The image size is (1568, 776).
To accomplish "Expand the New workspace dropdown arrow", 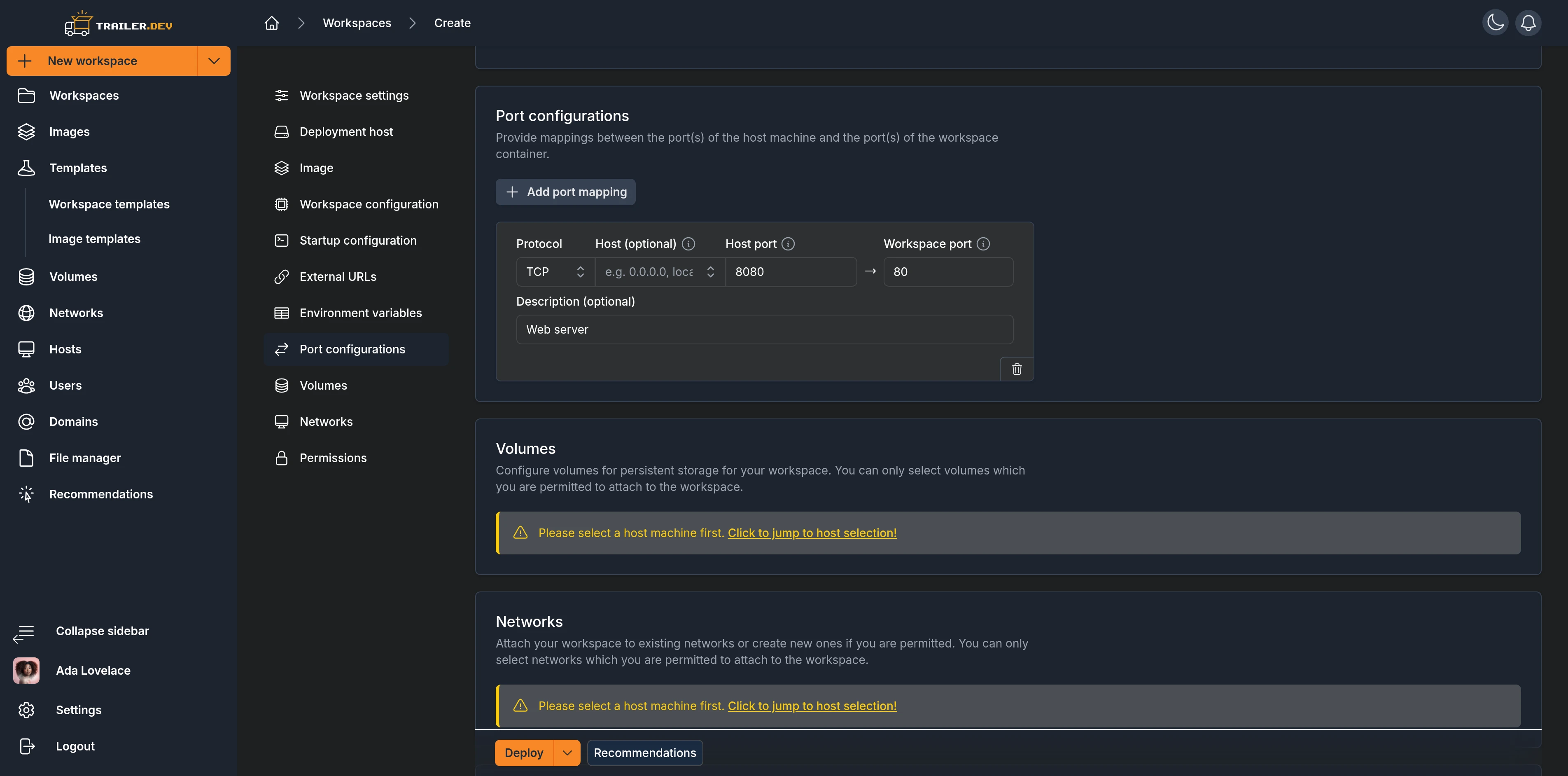I will (x=214, y=61).
